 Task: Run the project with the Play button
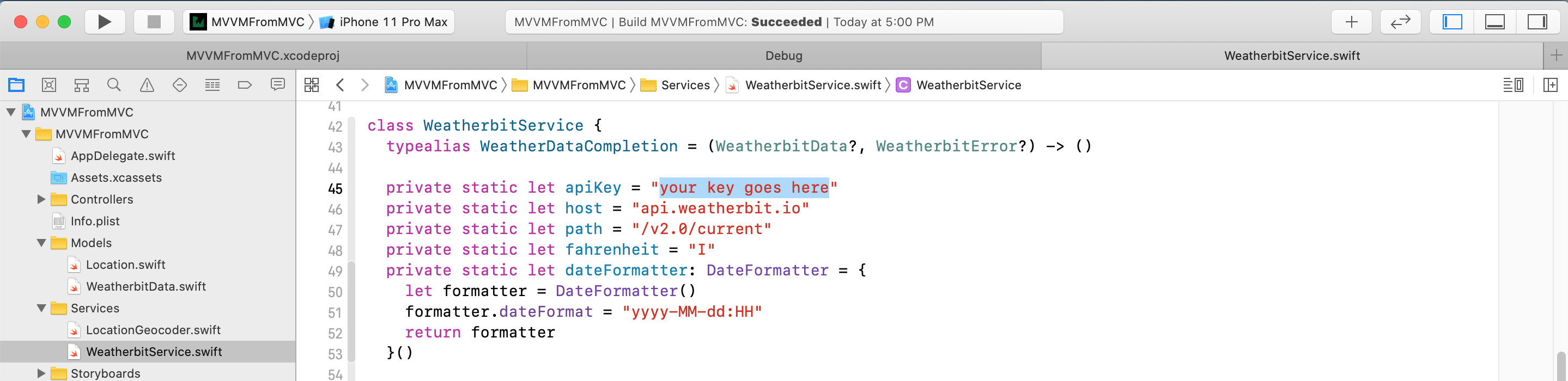[x=105, y=22]
